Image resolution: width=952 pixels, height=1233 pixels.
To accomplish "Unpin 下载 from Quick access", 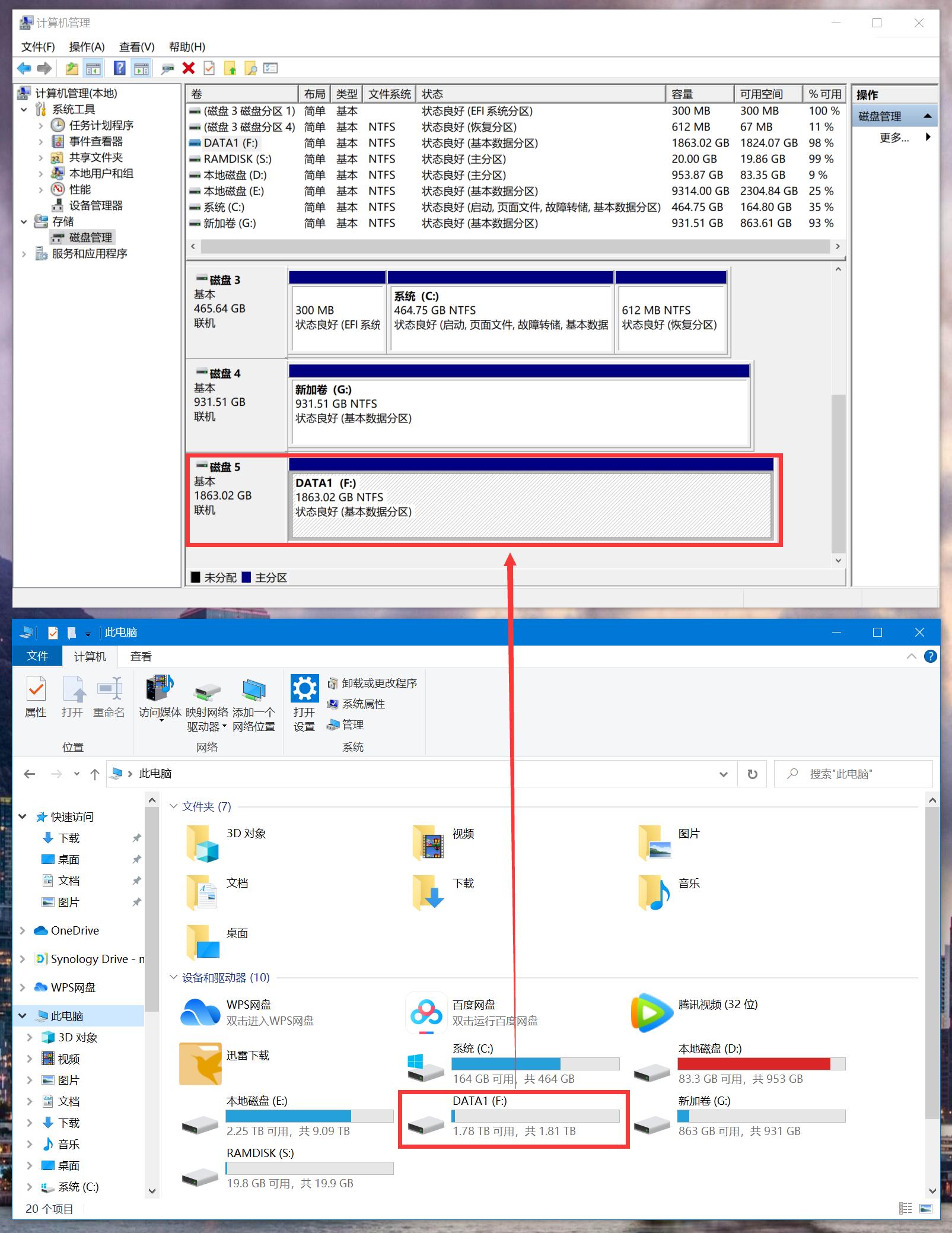I will 137,838.
